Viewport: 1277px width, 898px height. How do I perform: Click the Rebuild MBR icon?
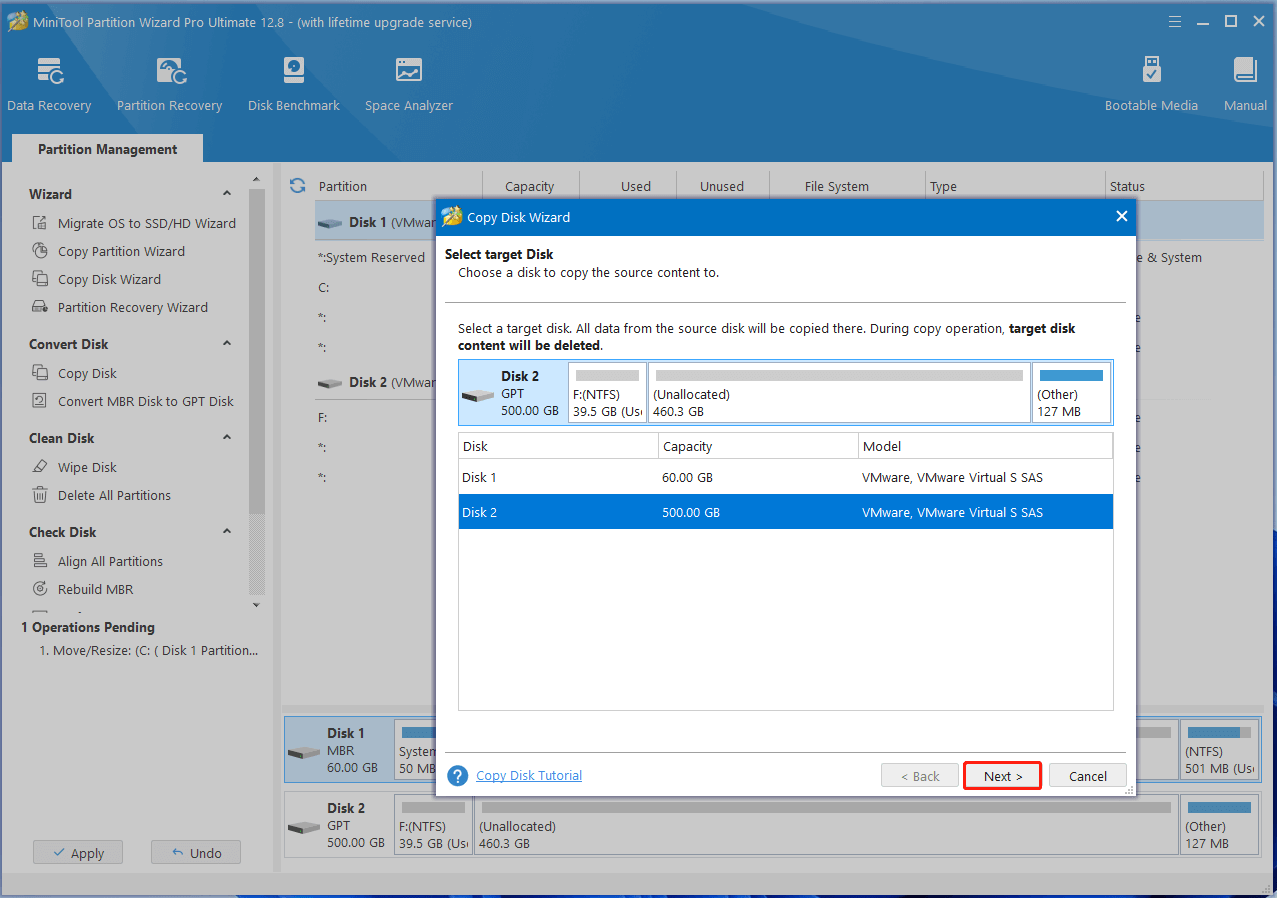point(40,589)
